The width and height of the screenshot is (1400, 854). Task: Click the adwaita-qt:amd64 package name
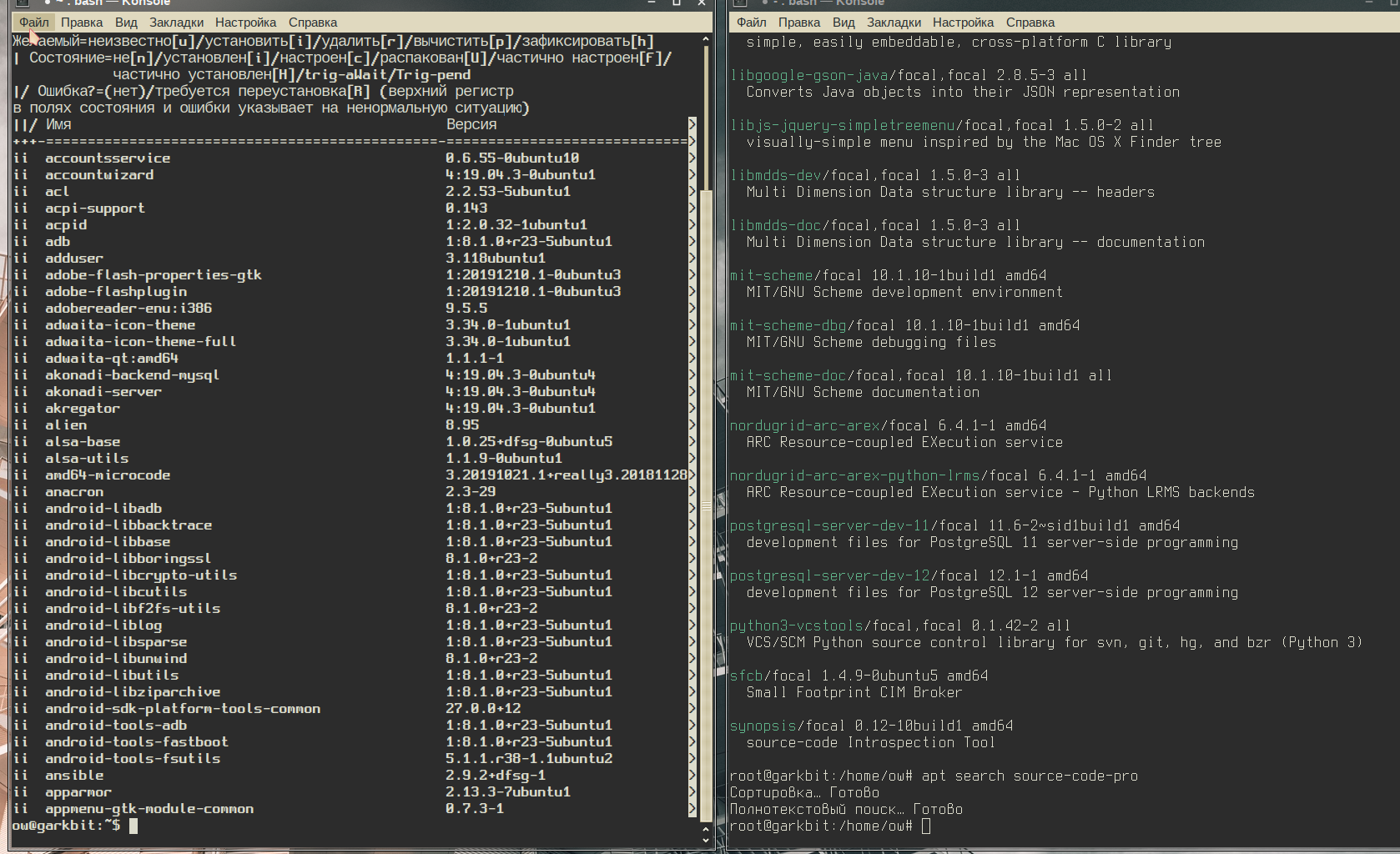point(112,358)
